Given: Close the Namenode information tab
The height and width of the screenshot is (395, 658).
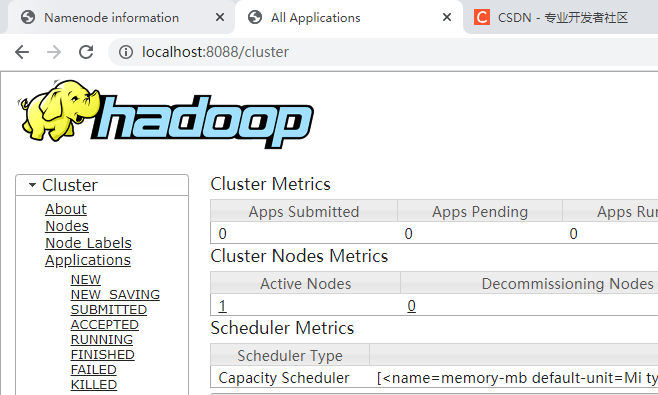Looking at the screenshot, I should tap(219, 17).
